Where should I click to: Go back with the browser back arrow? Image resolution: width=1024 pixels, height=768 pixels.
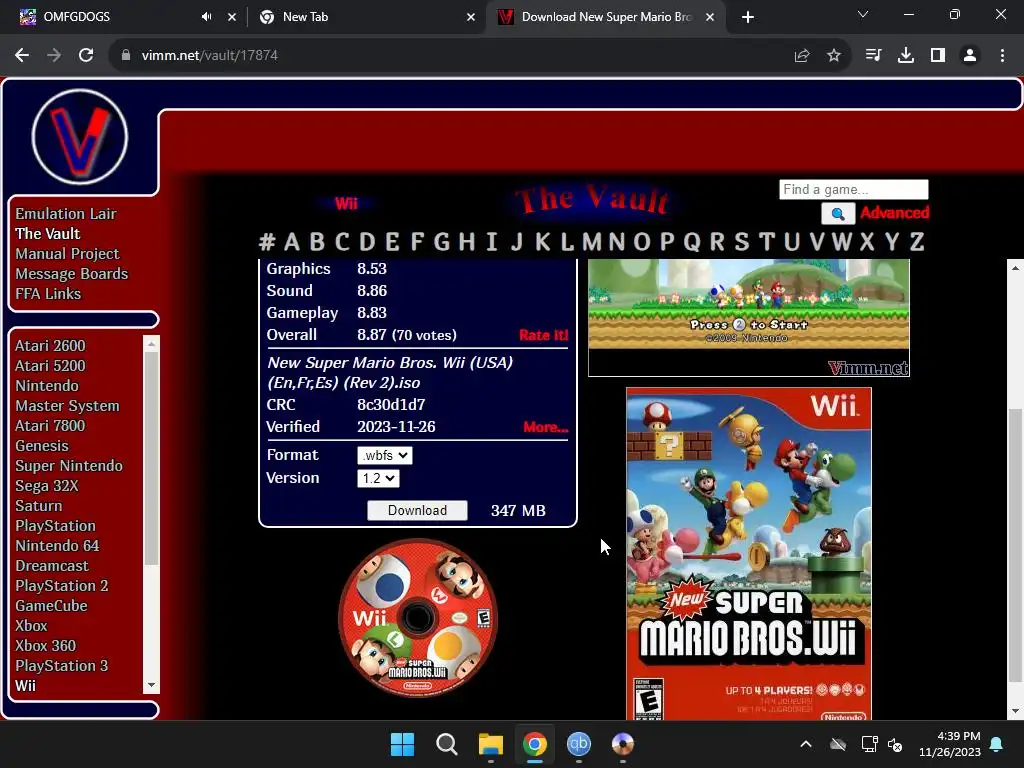click(22, 56)
